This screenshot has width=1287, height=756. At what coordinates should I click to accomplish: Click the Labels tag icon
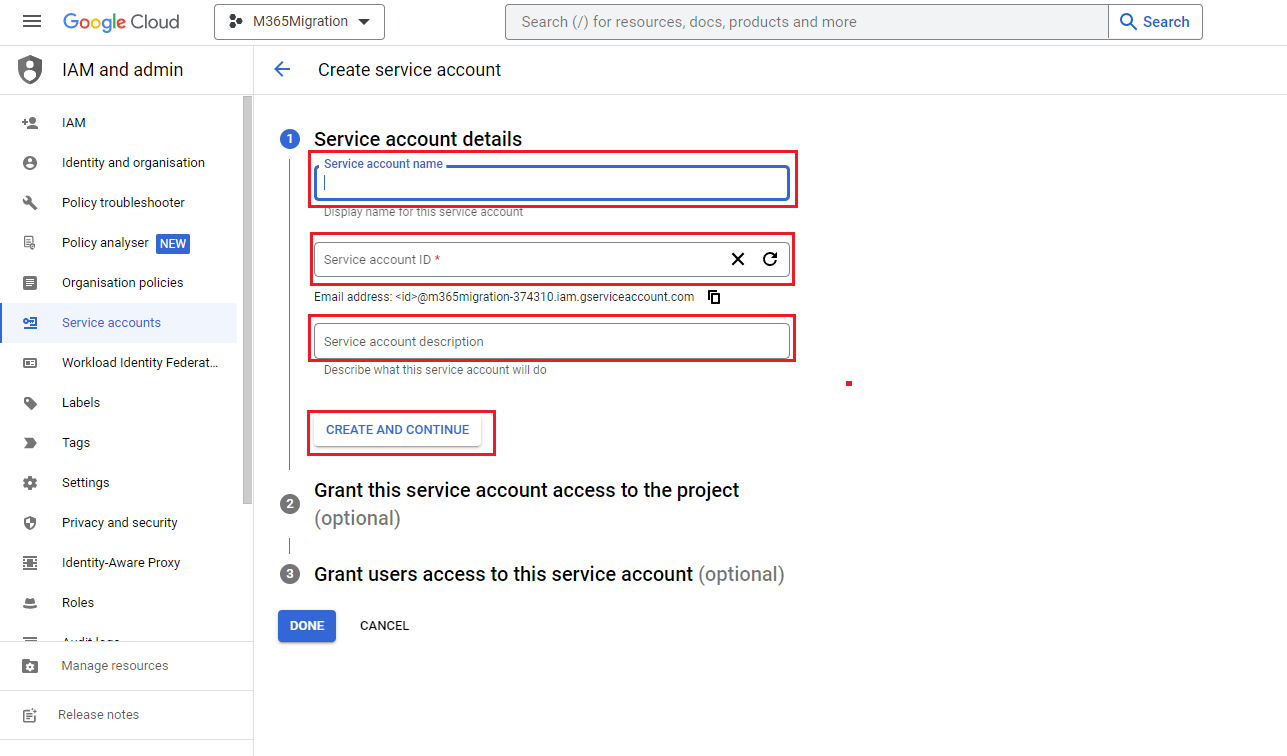(x=30, y=403)
